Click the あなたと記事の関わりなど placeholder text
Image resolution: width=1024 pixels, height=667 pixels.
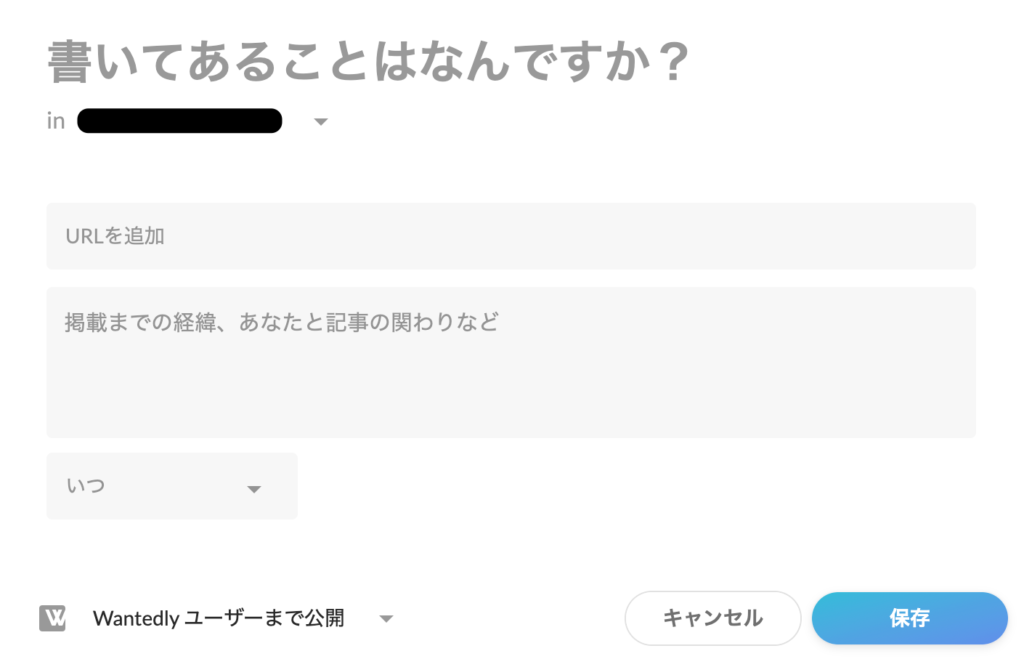pos(368,322)
